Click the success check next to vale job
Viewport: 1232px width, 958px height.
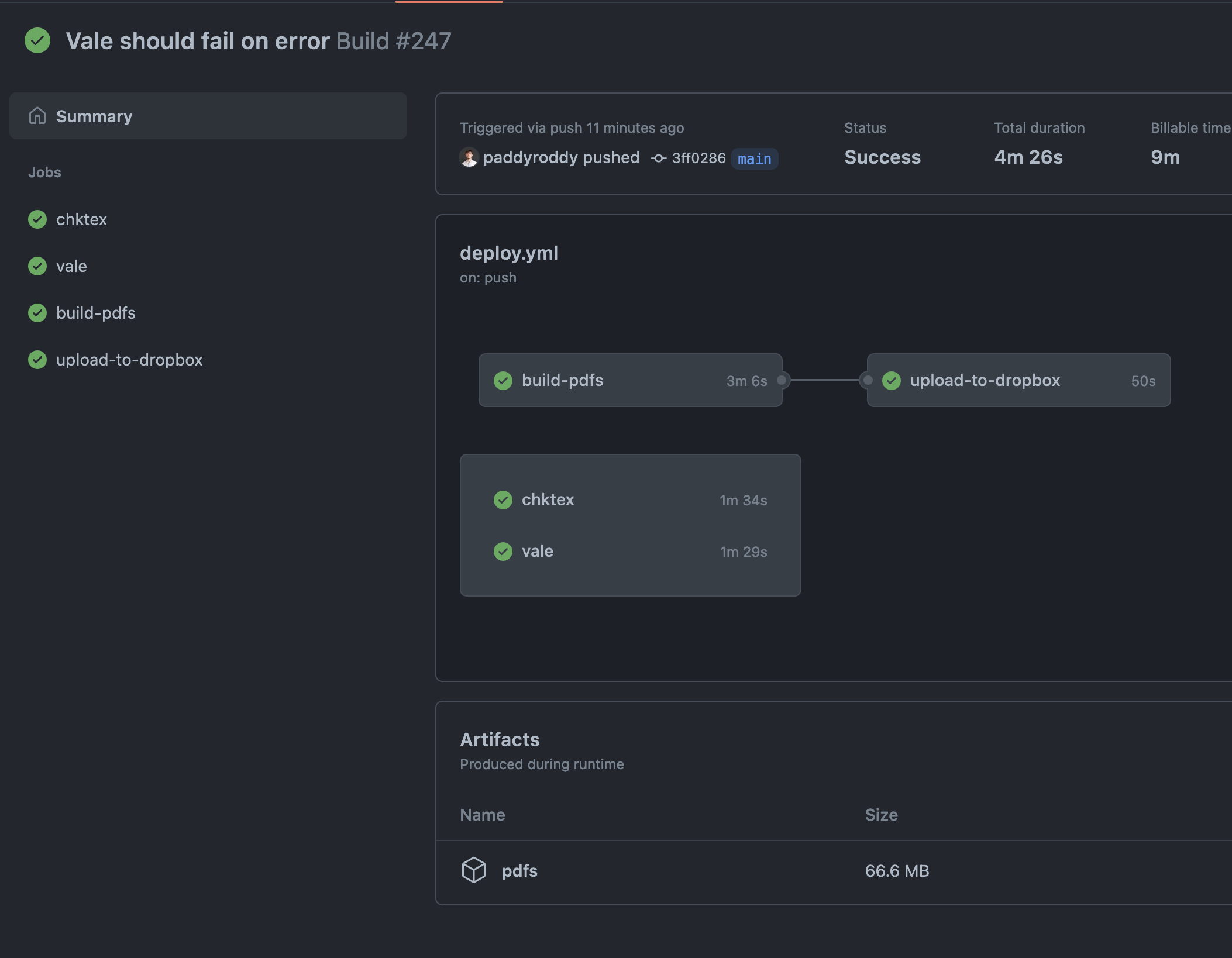37,266
